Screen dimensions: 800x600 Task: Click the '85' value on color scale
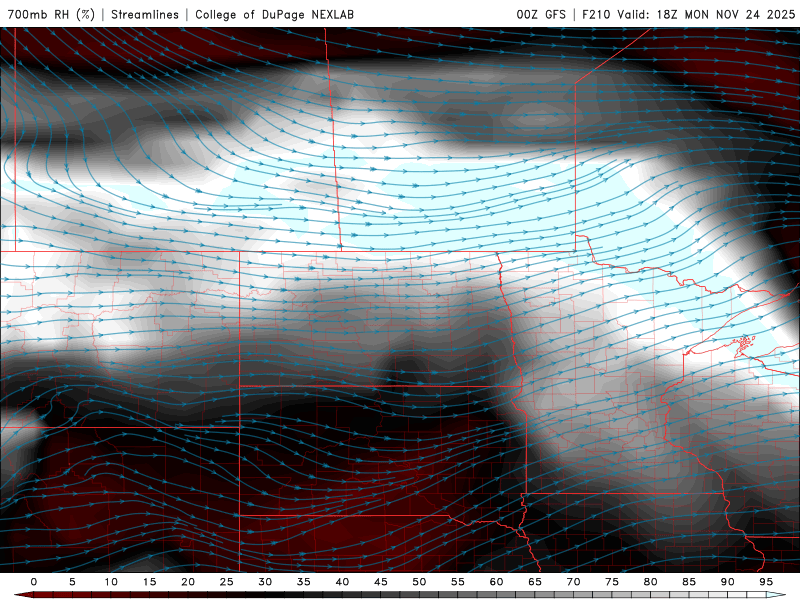tap(689, 582)
